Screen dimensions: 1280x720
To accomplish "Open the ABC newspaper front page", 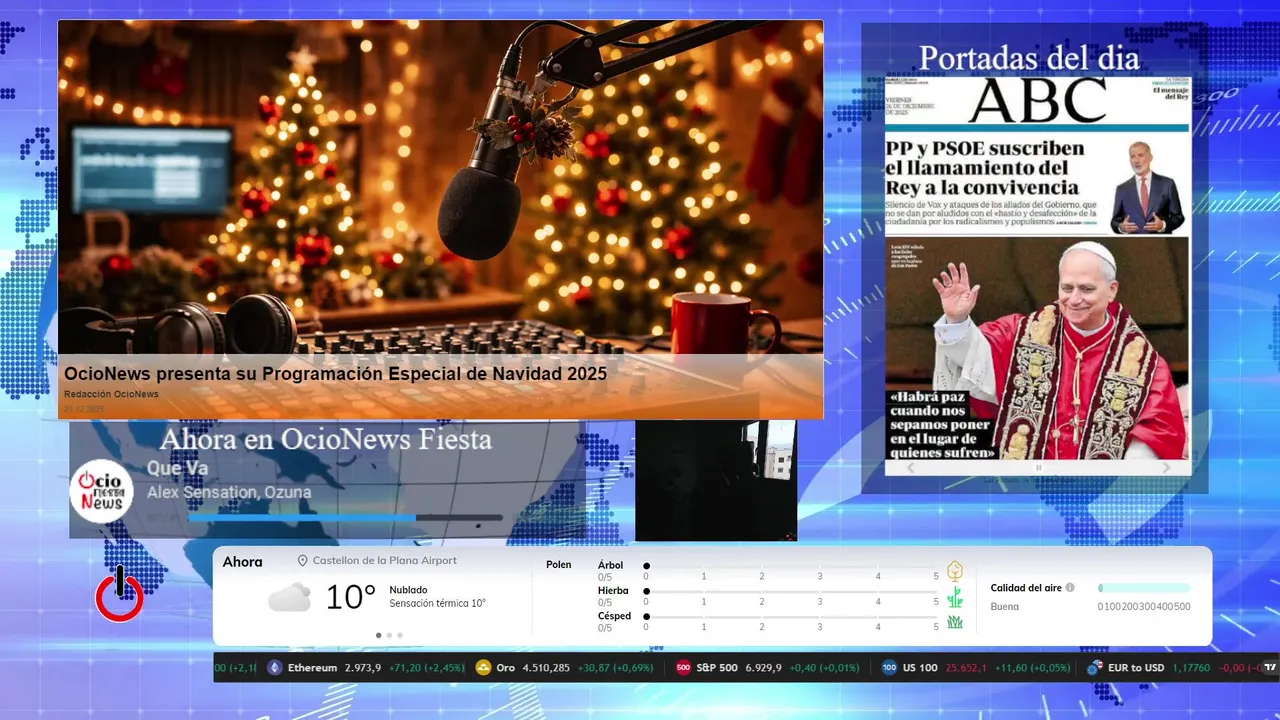I will coord(1037,268).
